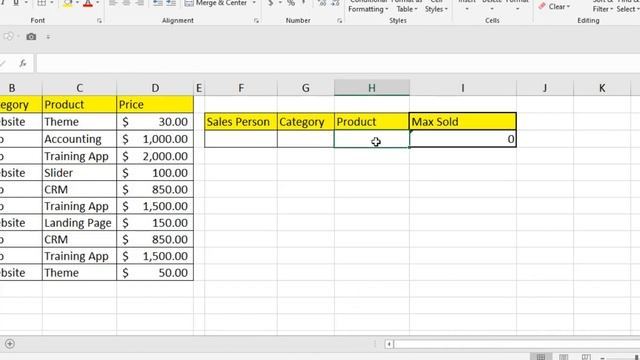Select the 150.00 price cell
The width and height of the screenshot is (640, 360).
click(x=155, y=223)
